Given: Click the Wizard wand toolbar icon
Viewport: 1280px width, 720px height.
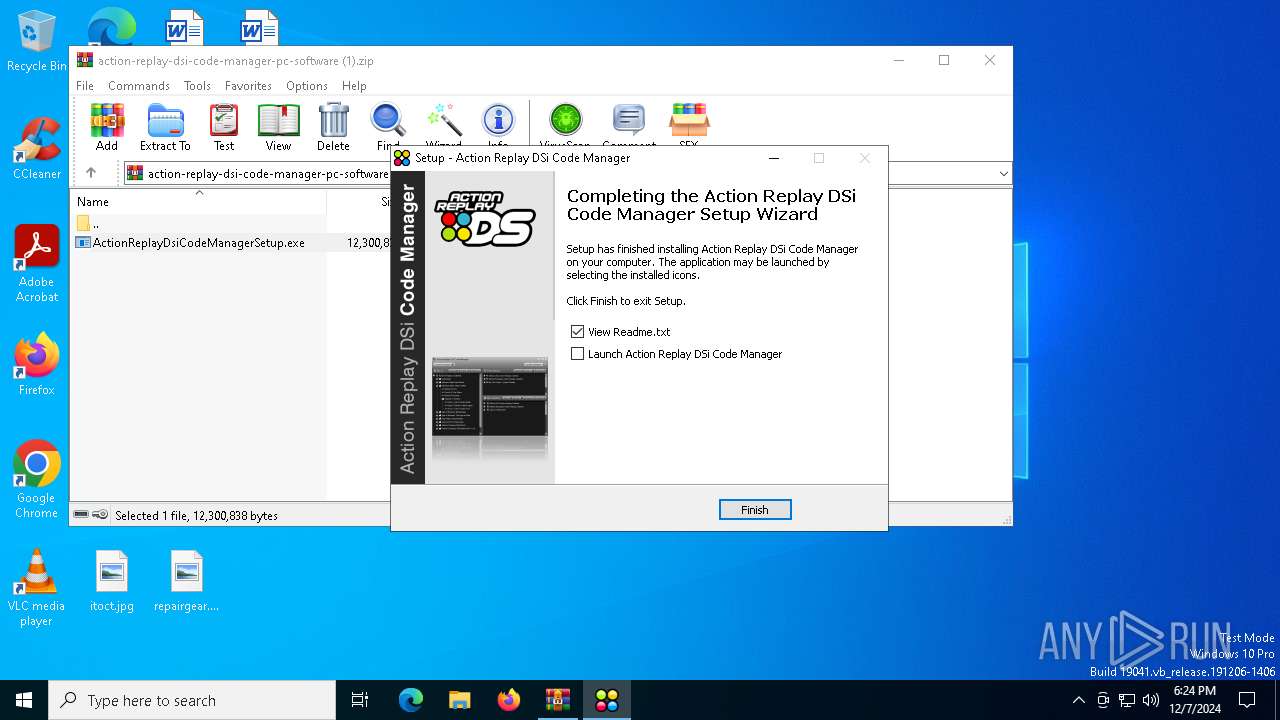Looking at the screenshot, I should (x=443, y=127).
